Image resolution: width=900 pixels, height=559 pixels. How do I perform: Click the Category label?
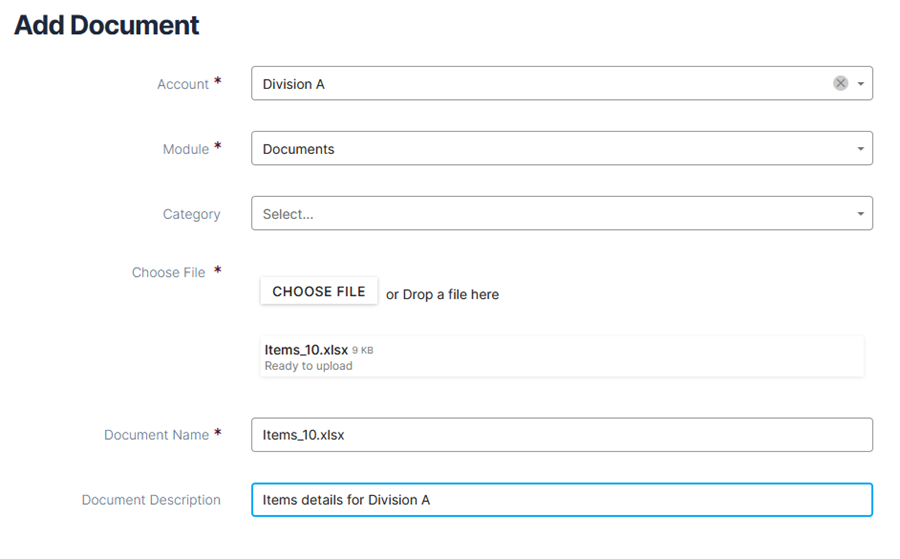coord(191,214)
